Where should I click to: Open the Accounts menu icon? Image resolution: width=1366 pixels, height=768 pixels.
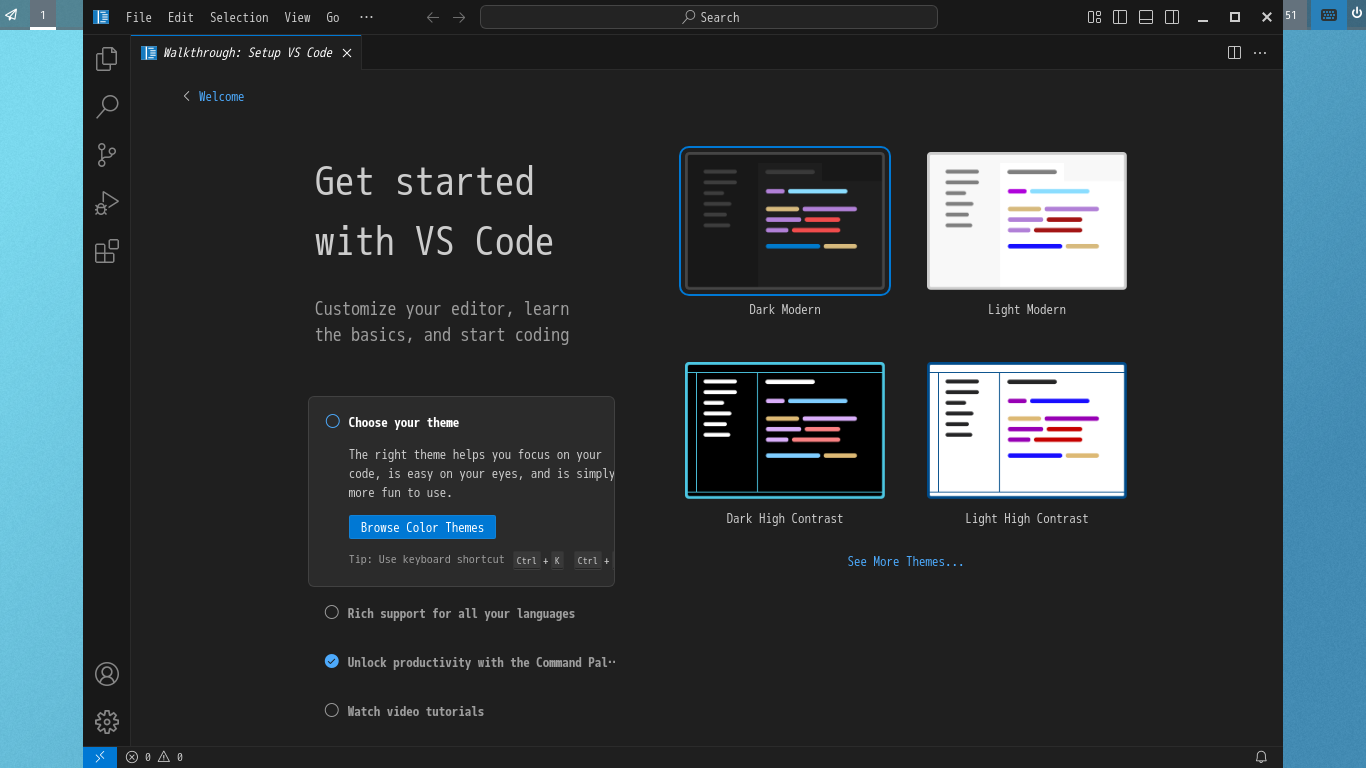[107, 674]
